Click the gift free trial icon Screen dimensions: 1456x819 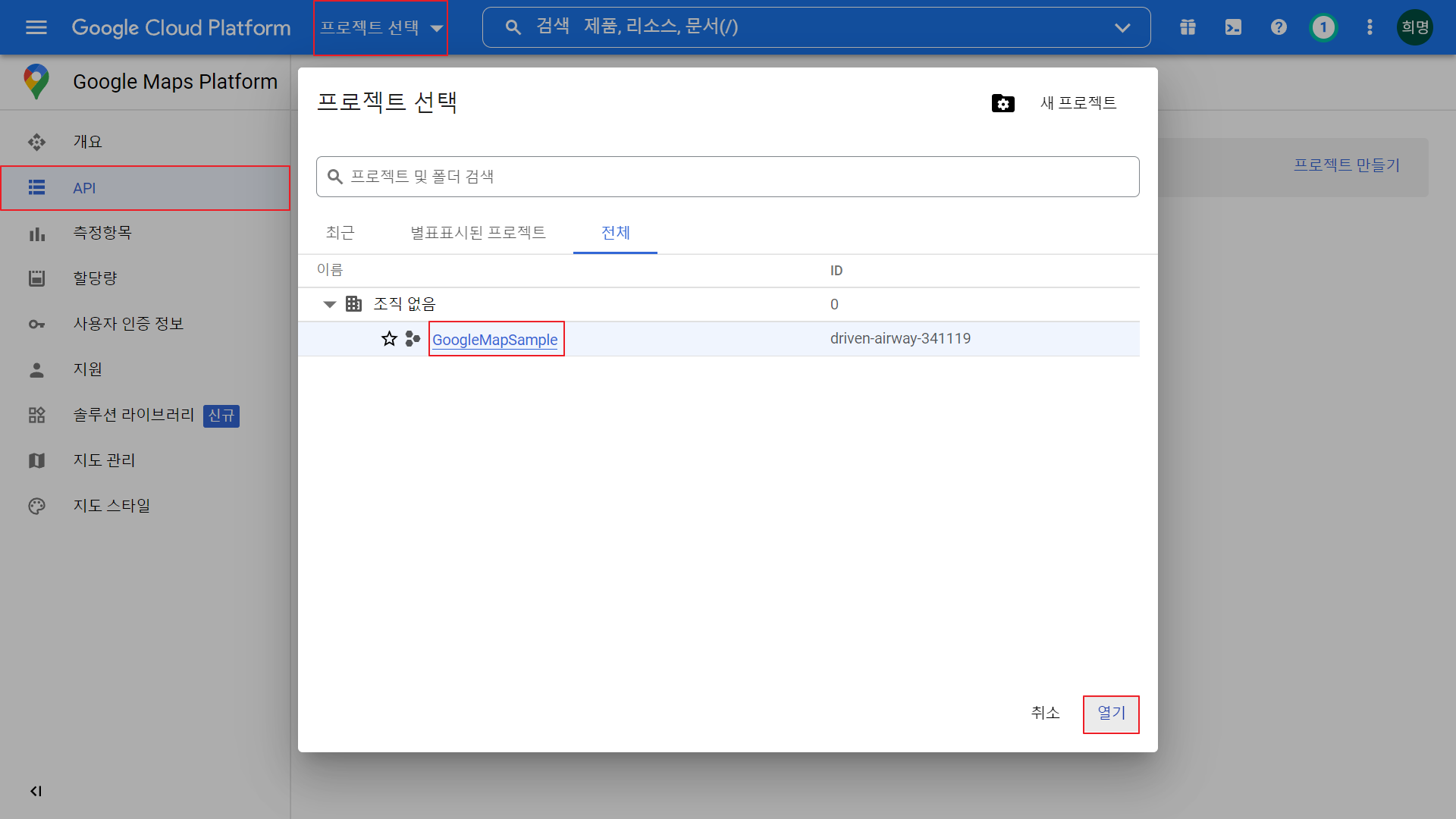(1188, 27)
